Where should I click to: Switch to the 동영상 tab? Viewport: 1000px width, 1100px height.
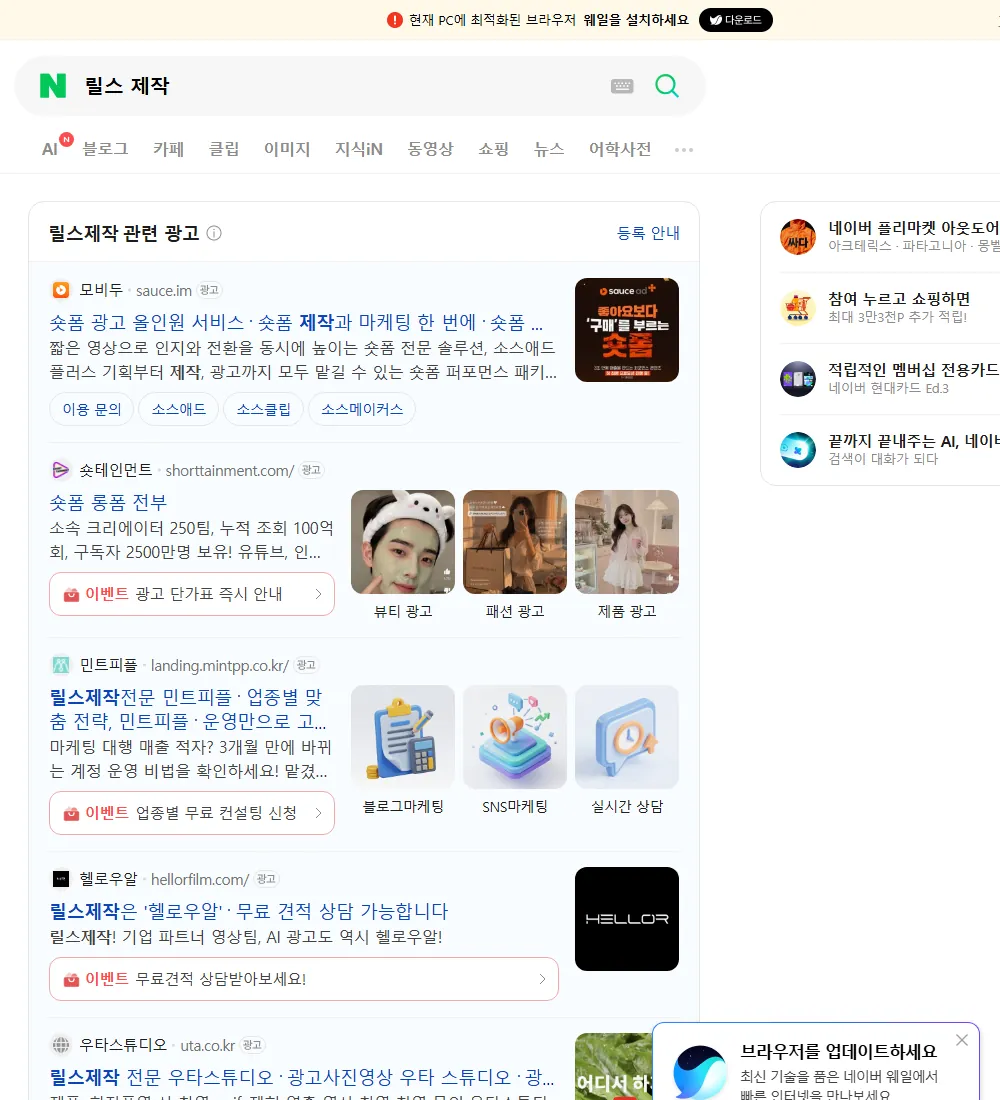click(x=430, y=149)
